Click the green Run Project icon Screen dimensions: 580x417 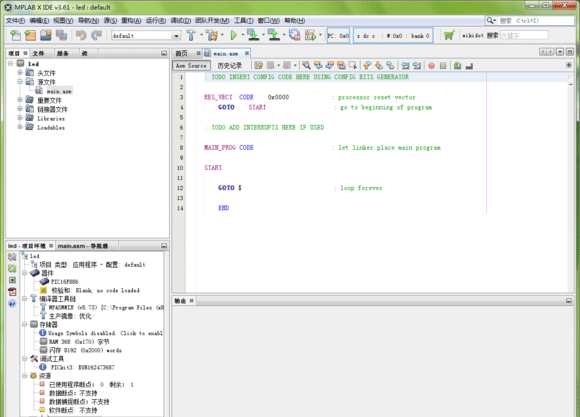[233, 35]
